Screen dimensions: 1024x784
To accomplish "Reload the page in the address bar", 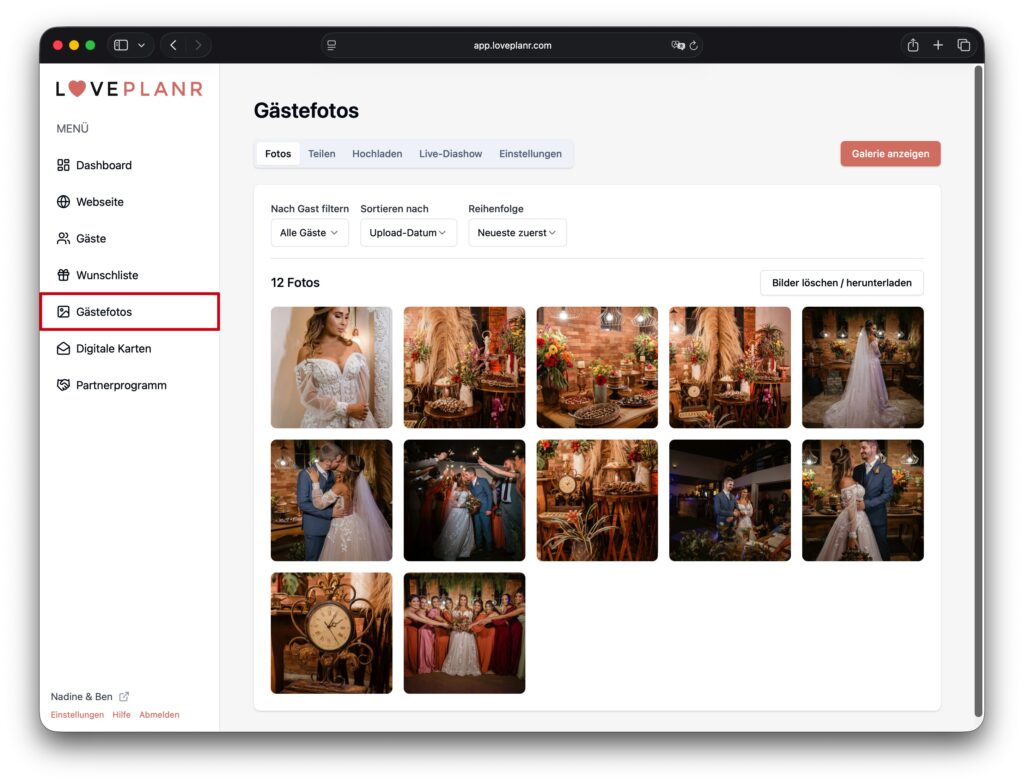I will coord(693,45).
